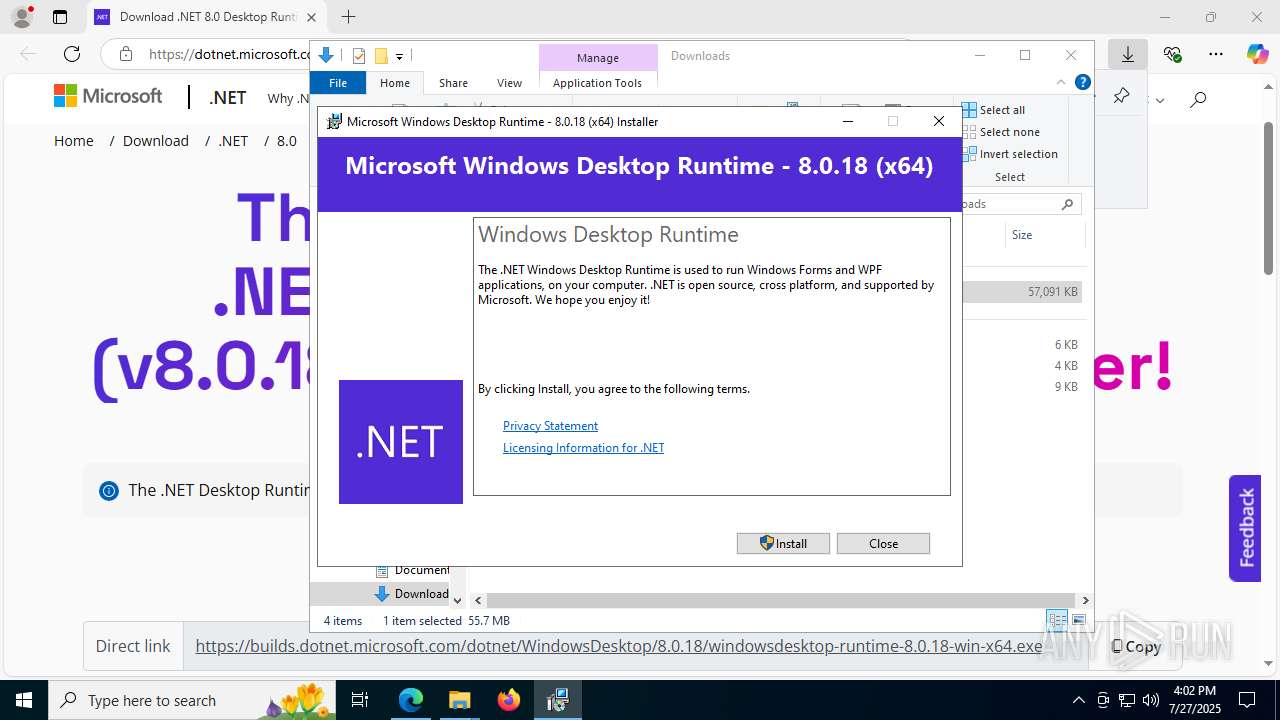Switch to the View ribbon tab
1280x720 pixels.
click(x=509, y=83)
